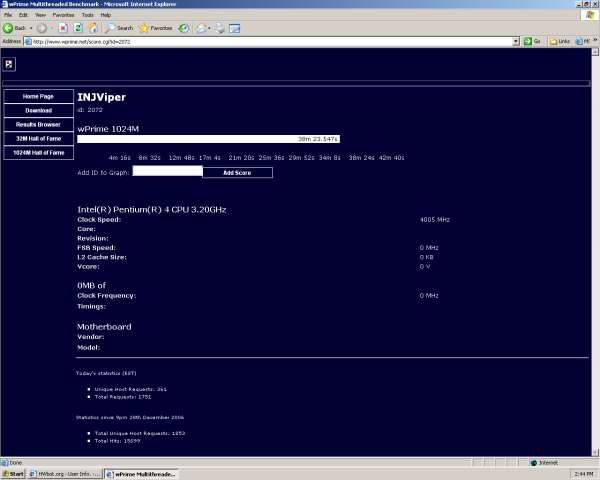
Task: Open Results Browser in sidebar
Action: pyautogui.click(x=38, y=124)
